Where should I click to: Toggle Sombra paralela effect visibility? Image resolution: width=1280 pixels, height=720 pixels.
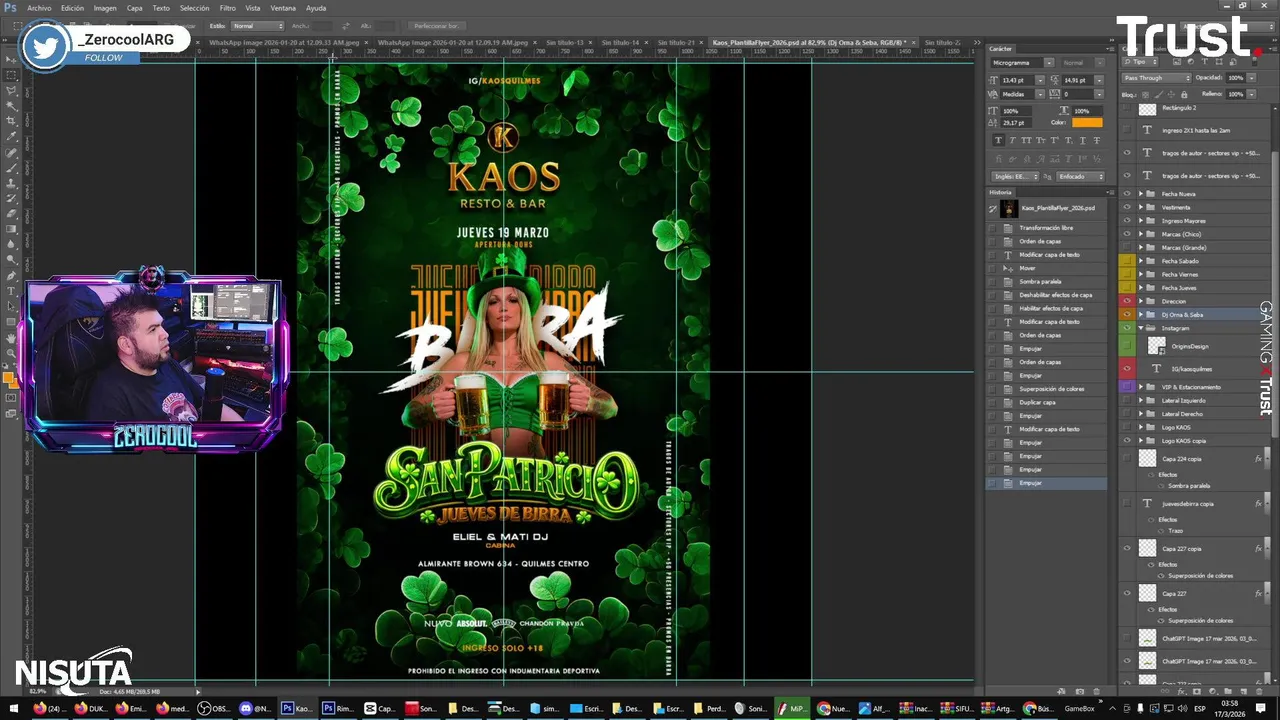coord(1162,486)
